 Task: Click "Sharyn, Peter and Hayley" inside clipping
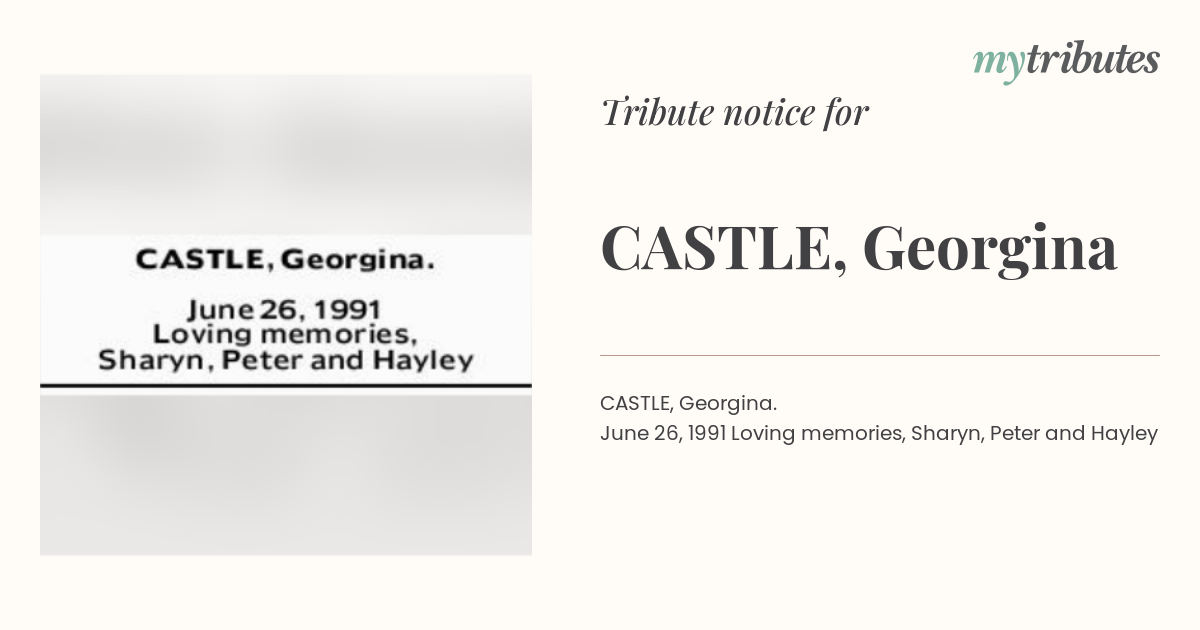click(285, 361)
